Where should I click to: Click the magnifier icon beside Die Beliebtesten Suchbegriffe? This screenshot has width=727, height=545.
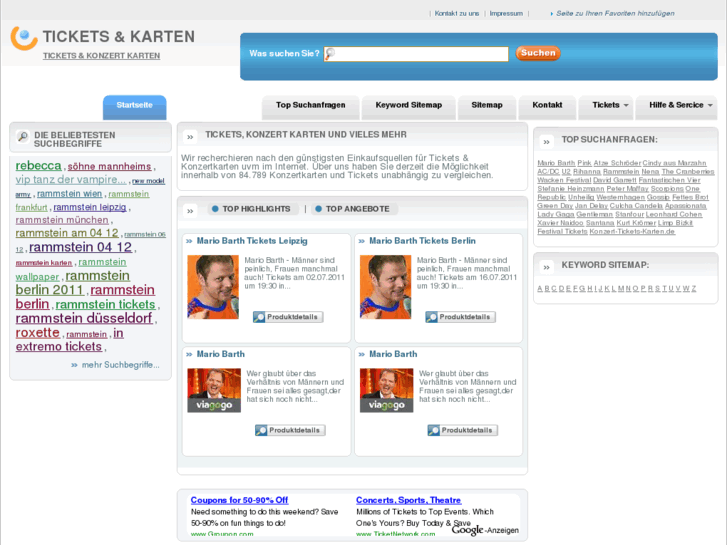tap(22, 136)
